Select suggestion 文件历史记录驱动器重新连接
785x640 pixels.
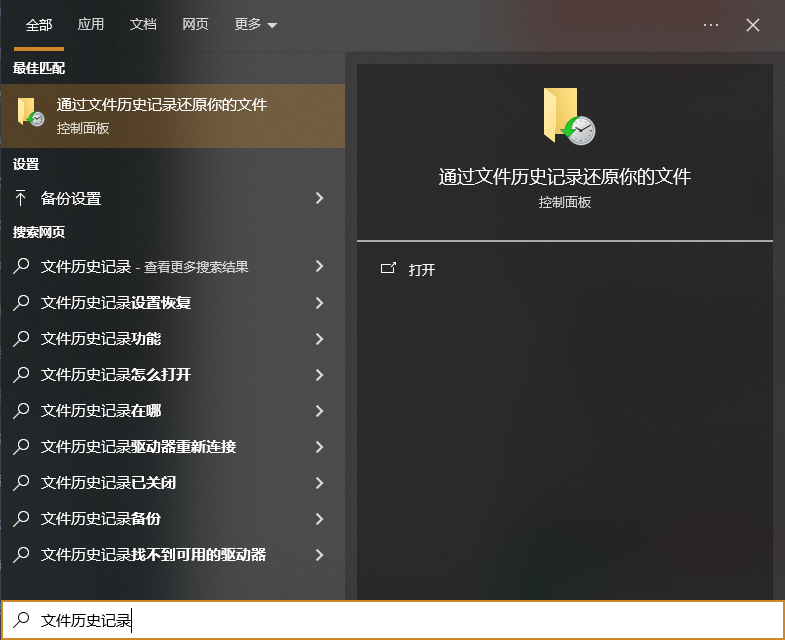(173, 447)
